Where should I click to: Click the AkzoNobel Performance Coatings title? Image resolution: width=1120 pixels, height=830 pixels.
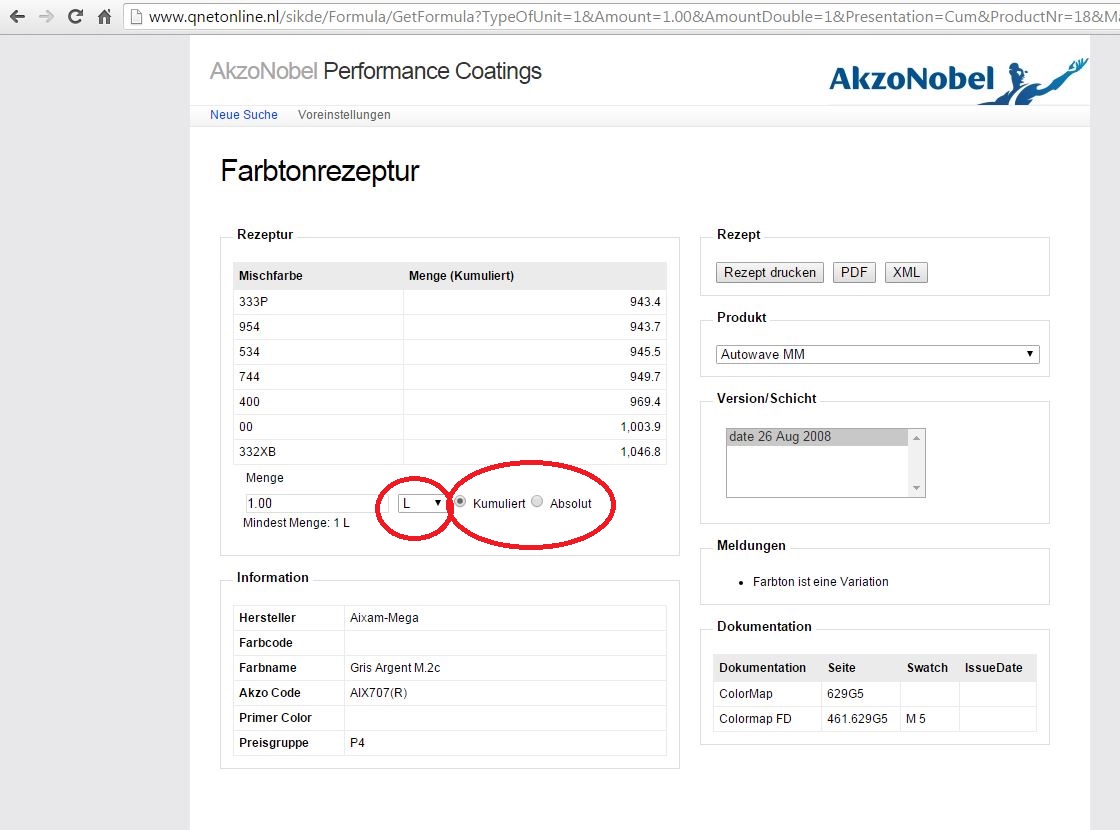(x=376, y=71)
